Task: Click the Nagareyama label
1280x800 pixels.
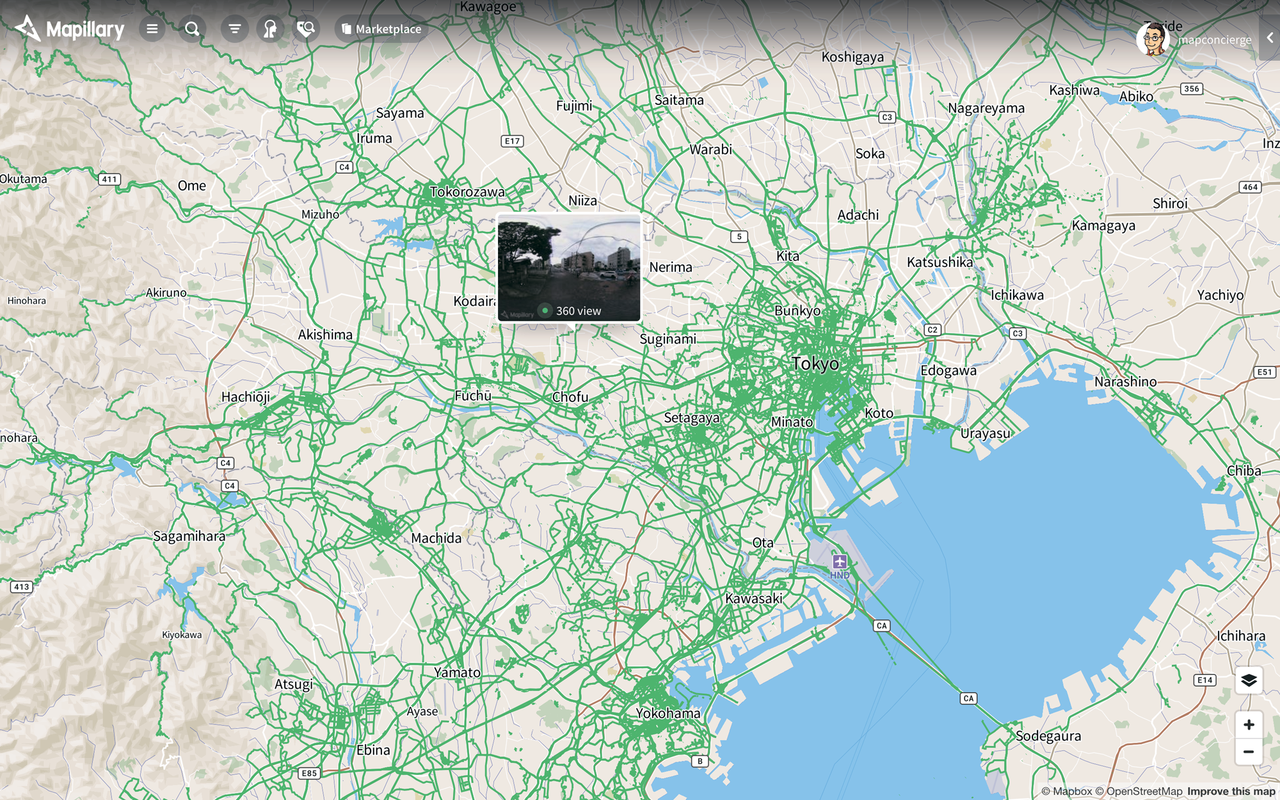Action: (x=986, y=108)
